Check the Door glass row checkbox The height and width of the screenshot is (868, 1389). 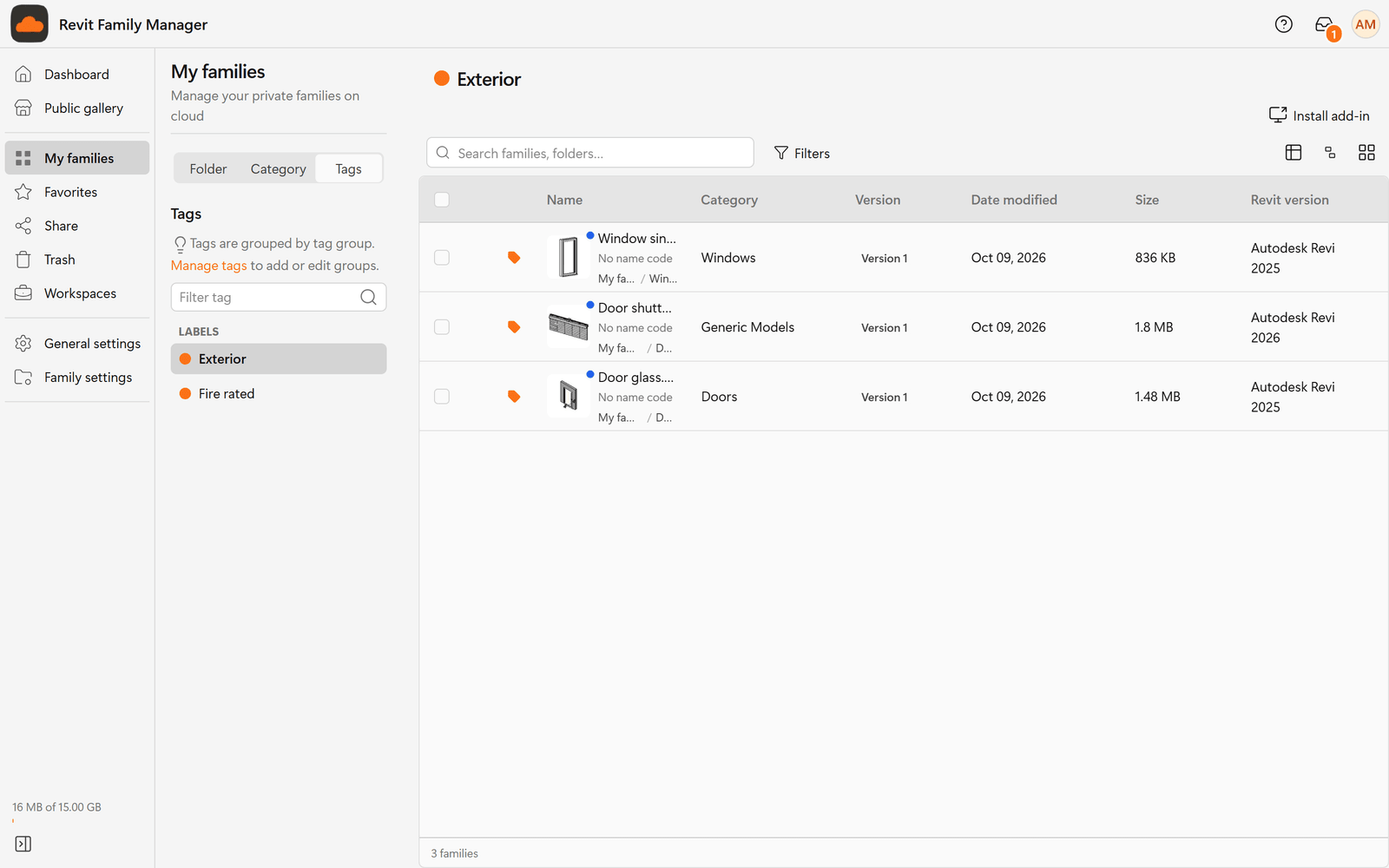442,397
